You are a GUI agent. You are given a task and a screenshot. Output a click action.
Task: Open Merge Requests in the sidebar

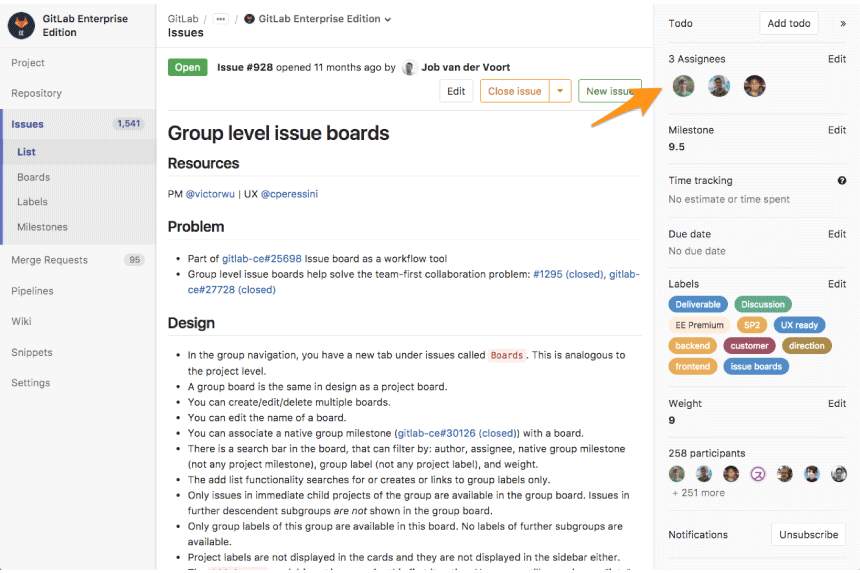click(49, 260)
